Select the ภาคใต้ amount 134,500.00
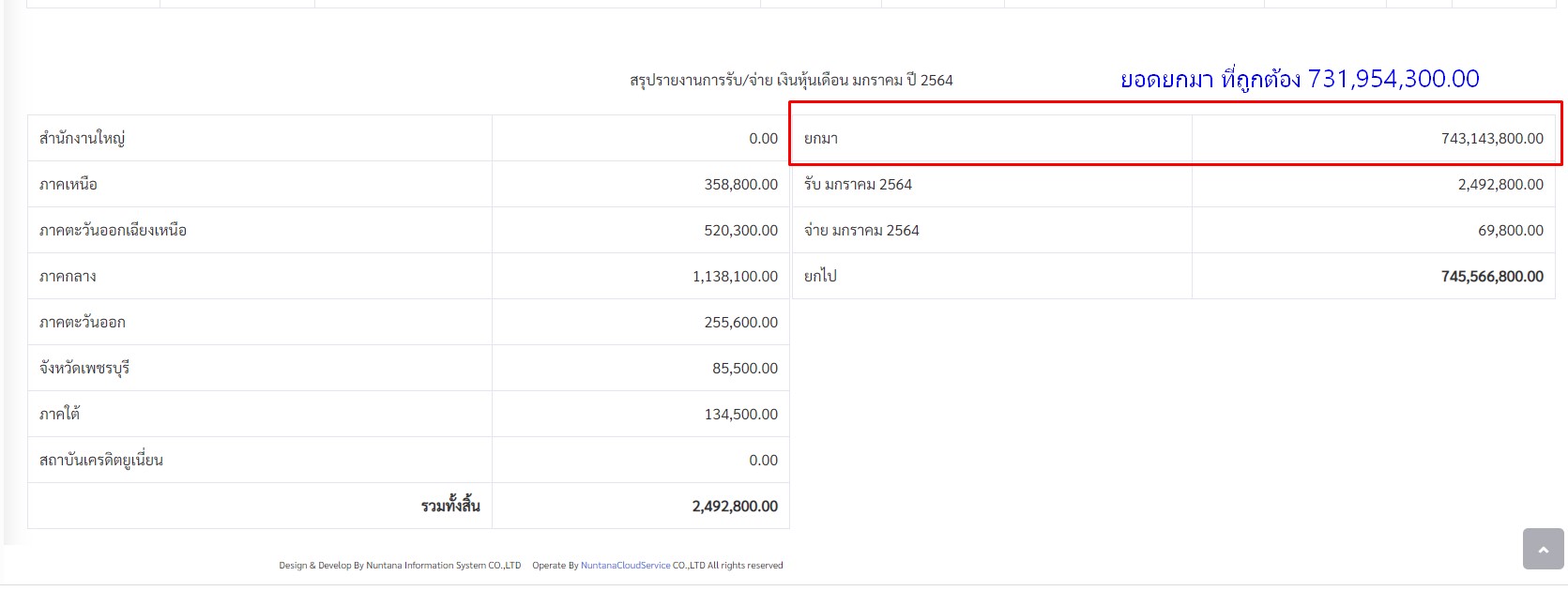1568x591 pixels. coord(740,415)
